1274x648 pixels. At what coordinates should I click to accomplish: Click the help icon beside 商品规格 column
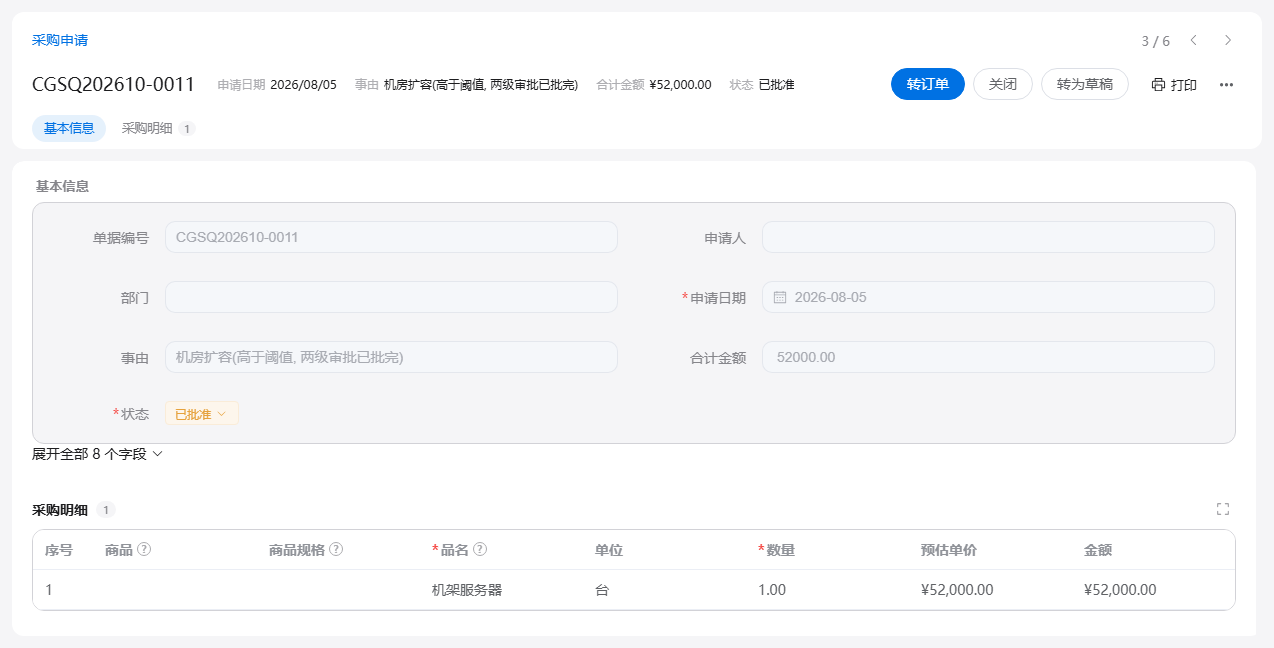click(x=336, y=549)
